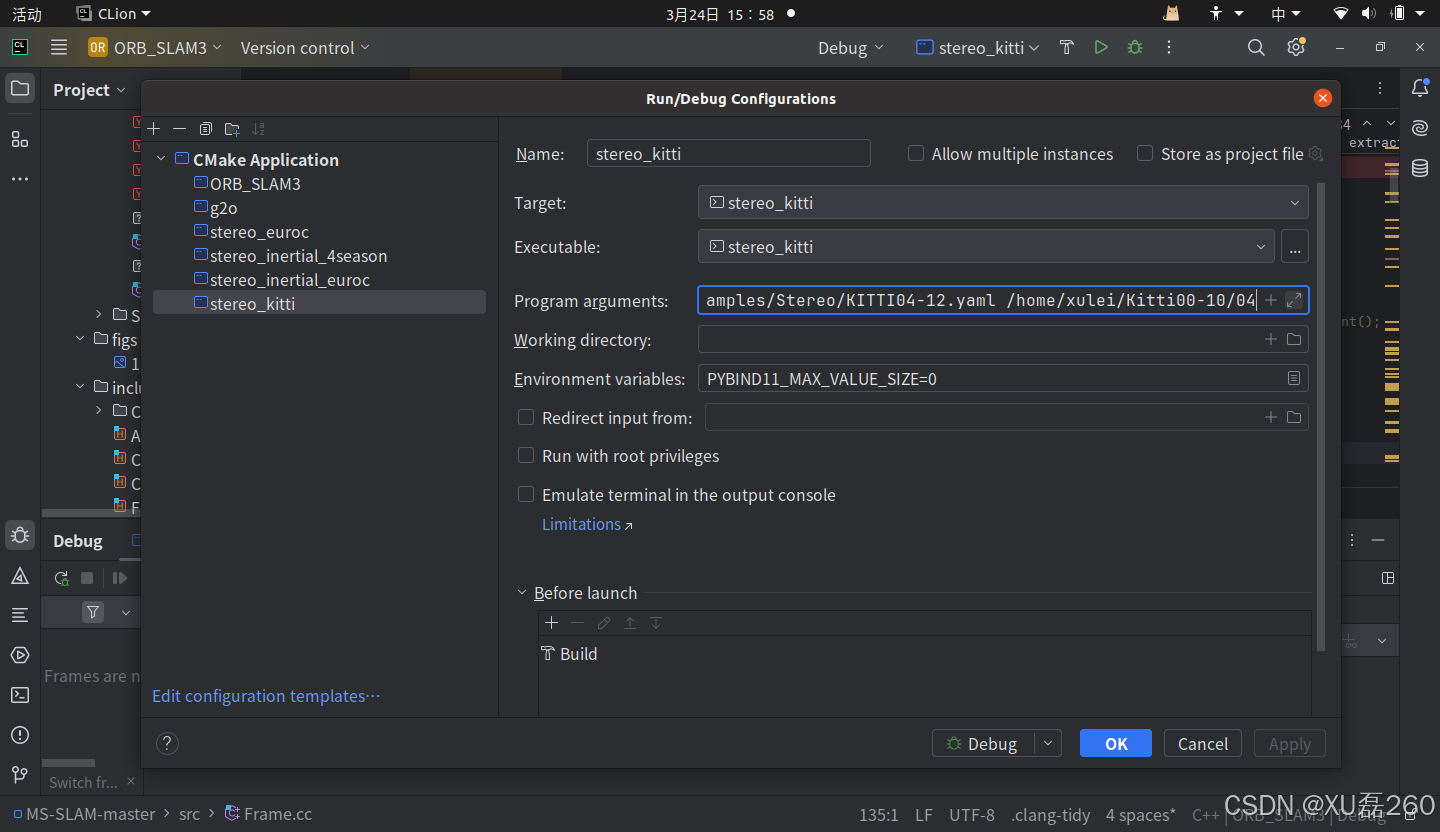
Task: Open stereo_kitti run configuration dropdown
Action: [x=978, y=48]
